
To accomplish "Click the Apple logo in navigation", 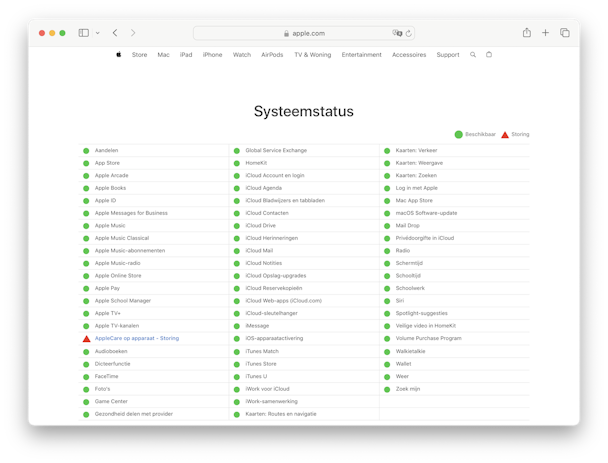I will click(x=119, y=54).
